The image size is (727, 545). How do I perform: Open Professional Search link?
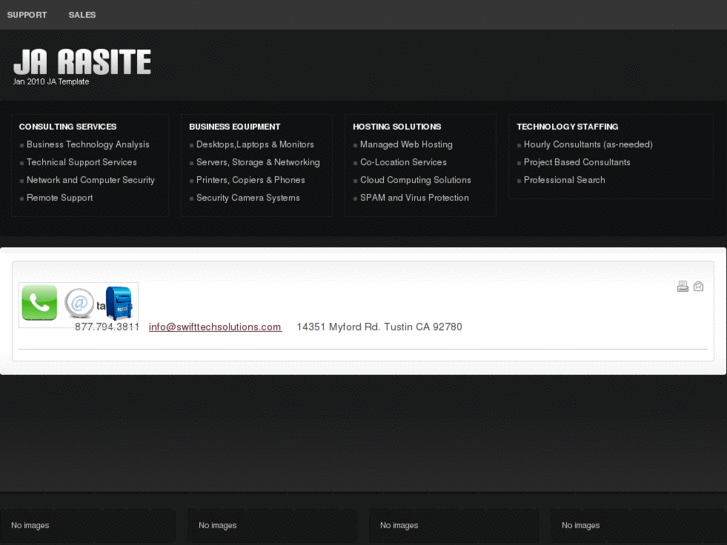564,180
